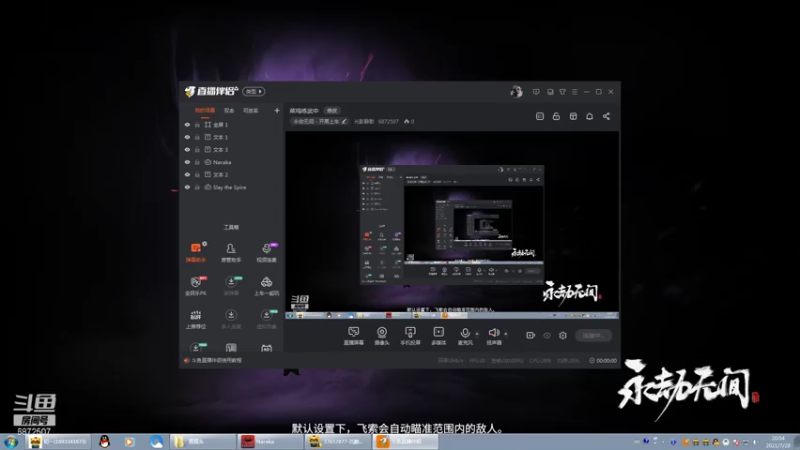Image resolution: width=800 pixels, height=450 pixels.
Task: Click the nested window in preview canvas
Action: point(452,224)
